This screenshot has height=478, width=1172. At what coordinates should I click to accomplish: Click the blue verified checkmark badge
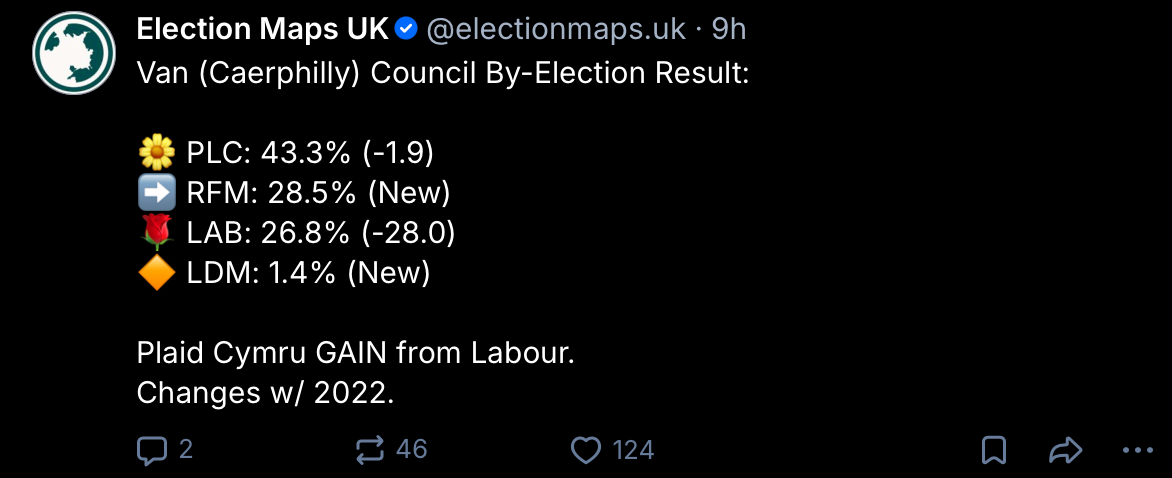tap(406, 30)
